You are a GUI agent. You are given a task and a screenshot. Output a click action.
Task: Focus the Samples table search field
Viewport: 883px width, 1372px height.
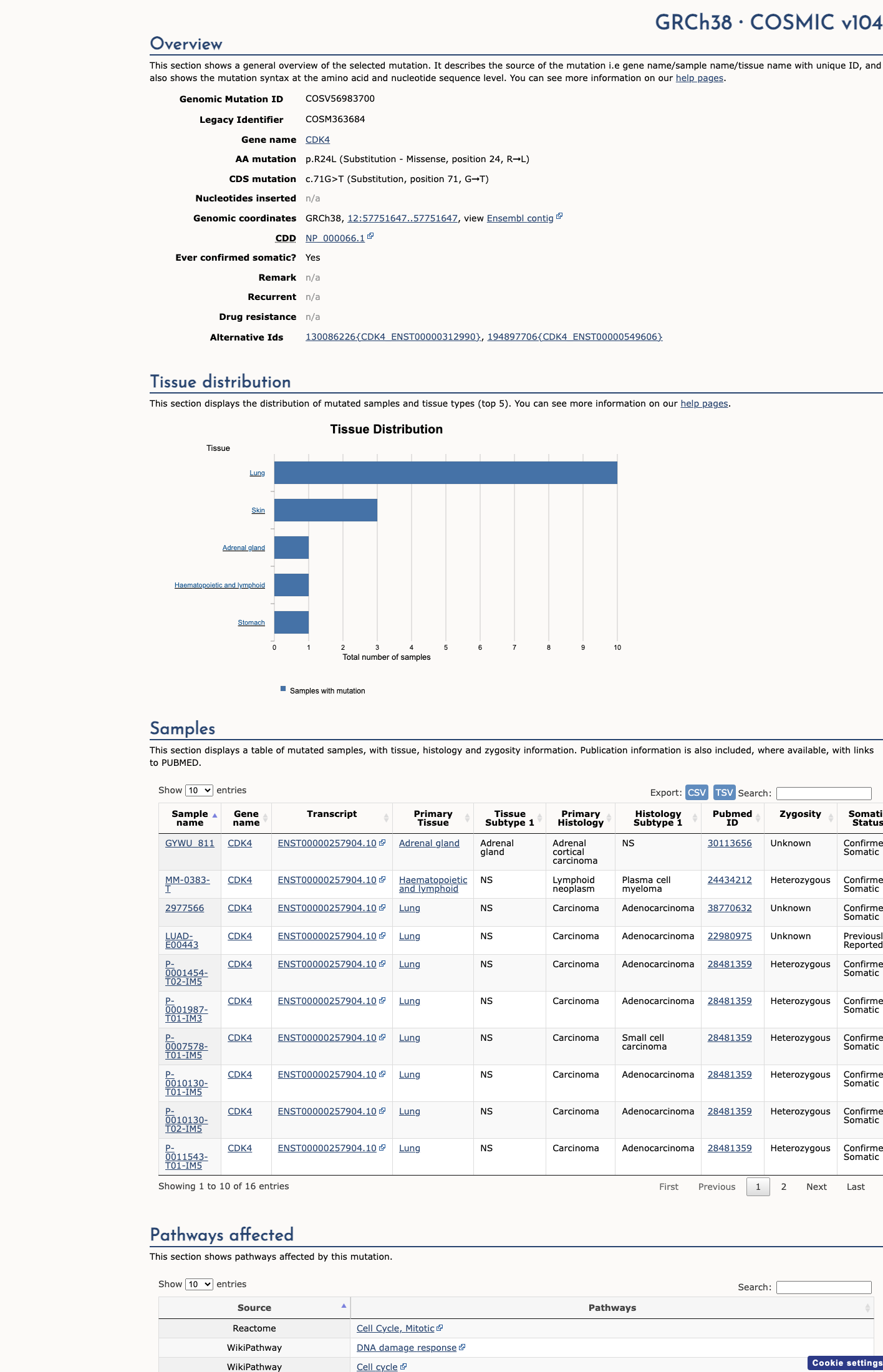(x=824, y=793)
